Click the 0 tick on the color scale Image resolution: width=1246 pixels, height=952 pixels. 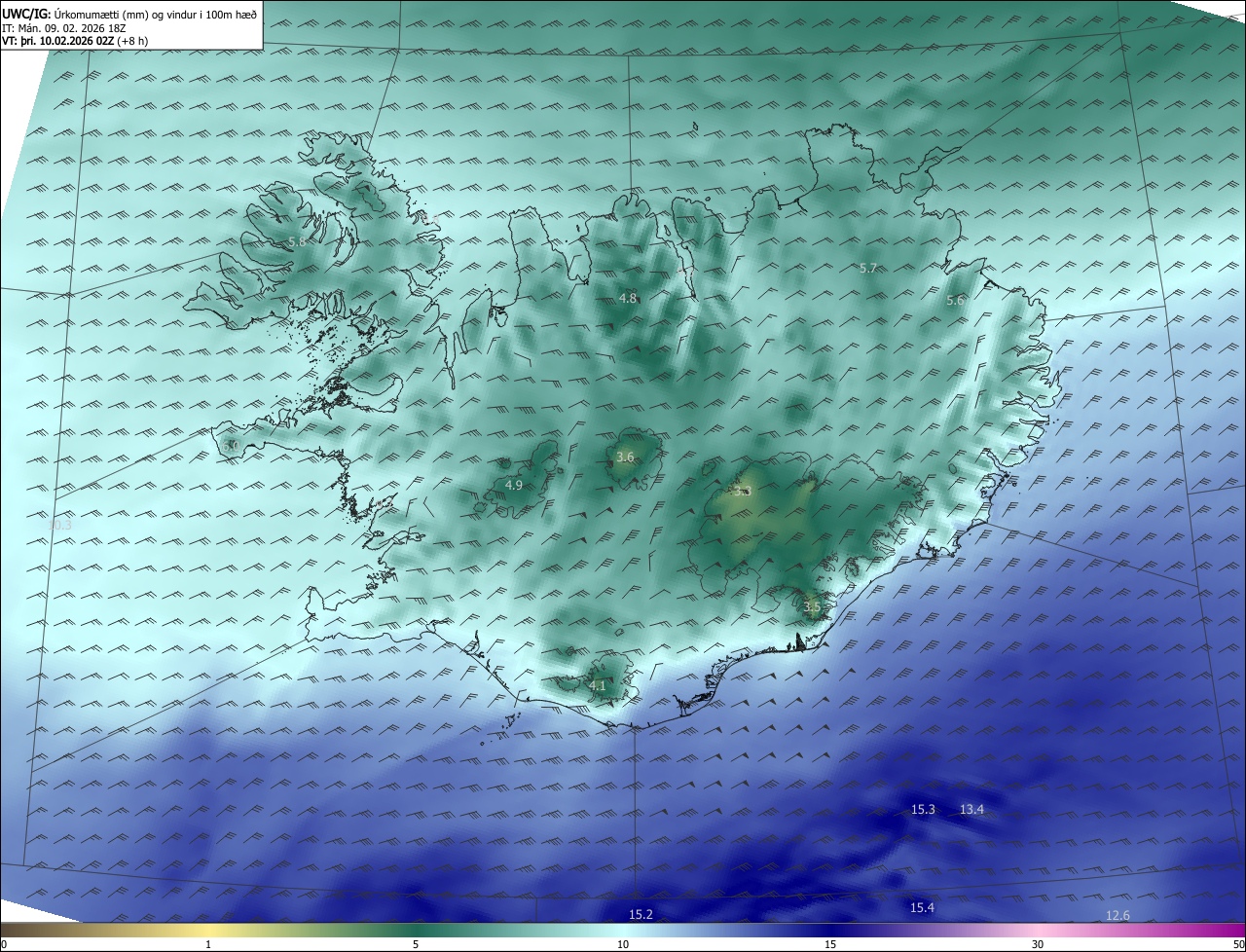[x=4, y=945]
